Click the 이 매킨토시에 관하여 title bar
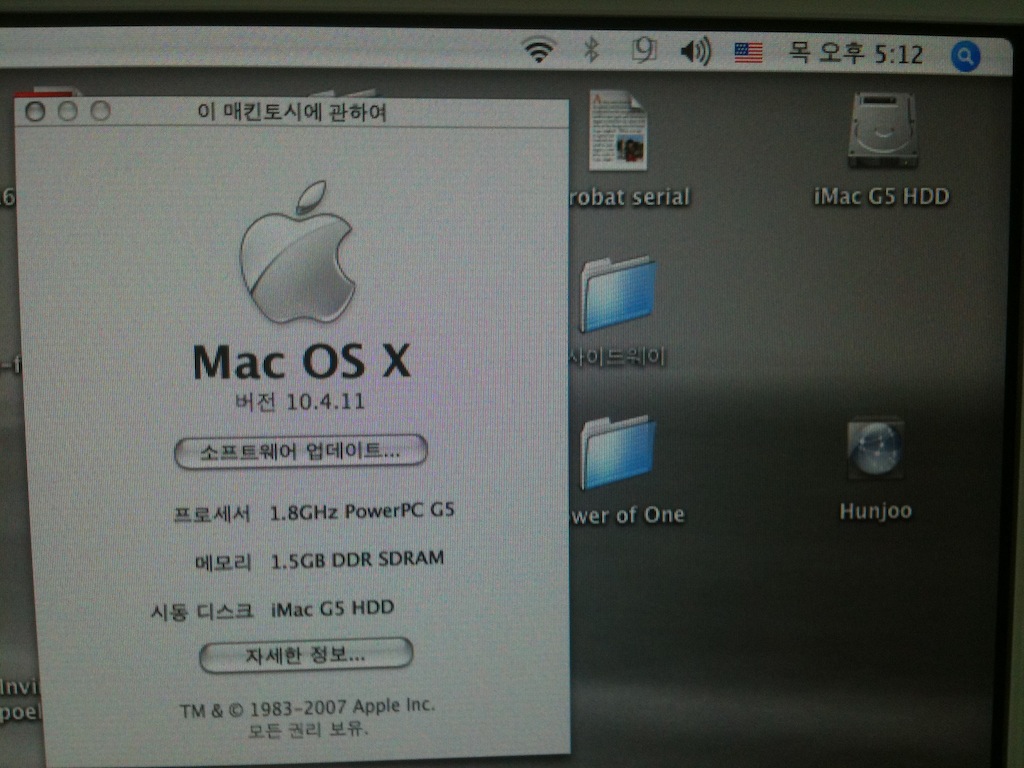This screenshot has width=1024, height=768. click(x=292, y=112)
